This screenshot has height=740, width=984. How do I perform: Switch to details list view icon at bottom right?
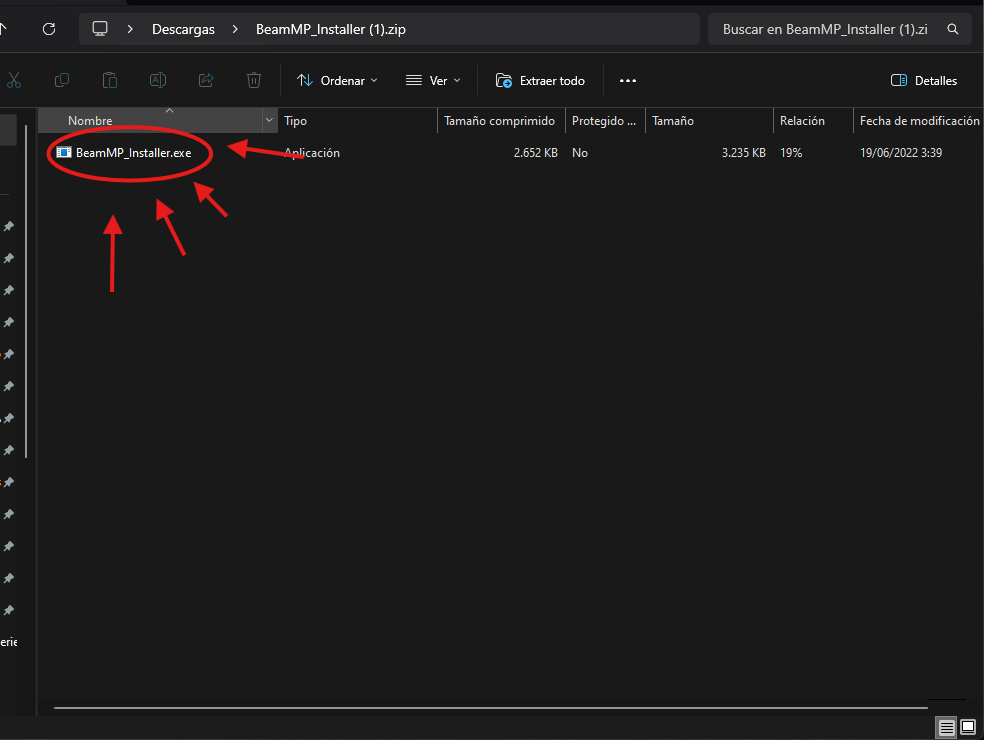(x=946, y=727)
